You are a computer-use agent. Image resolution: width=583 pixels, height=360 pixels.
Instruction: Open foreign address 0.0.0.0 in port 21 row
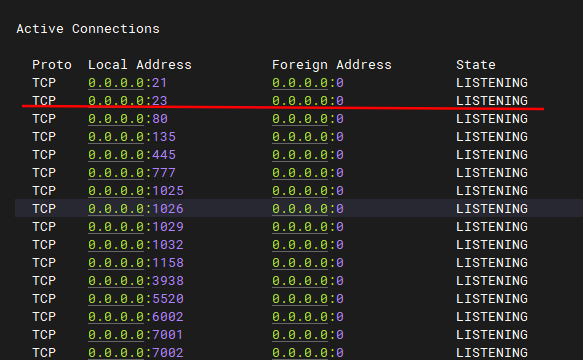(300, 83)
